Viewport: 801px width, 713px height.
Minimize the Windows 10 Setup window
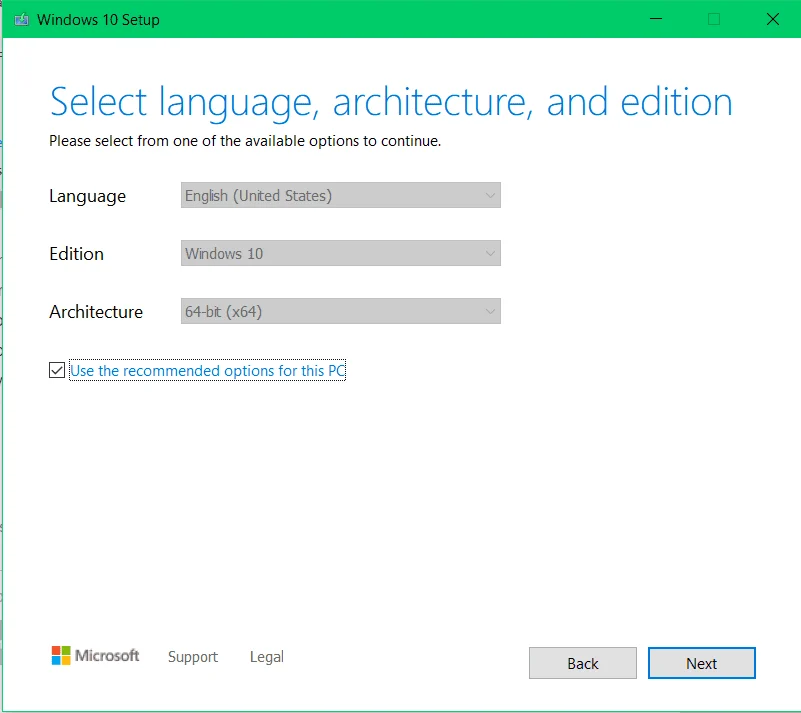click(656, 19)
